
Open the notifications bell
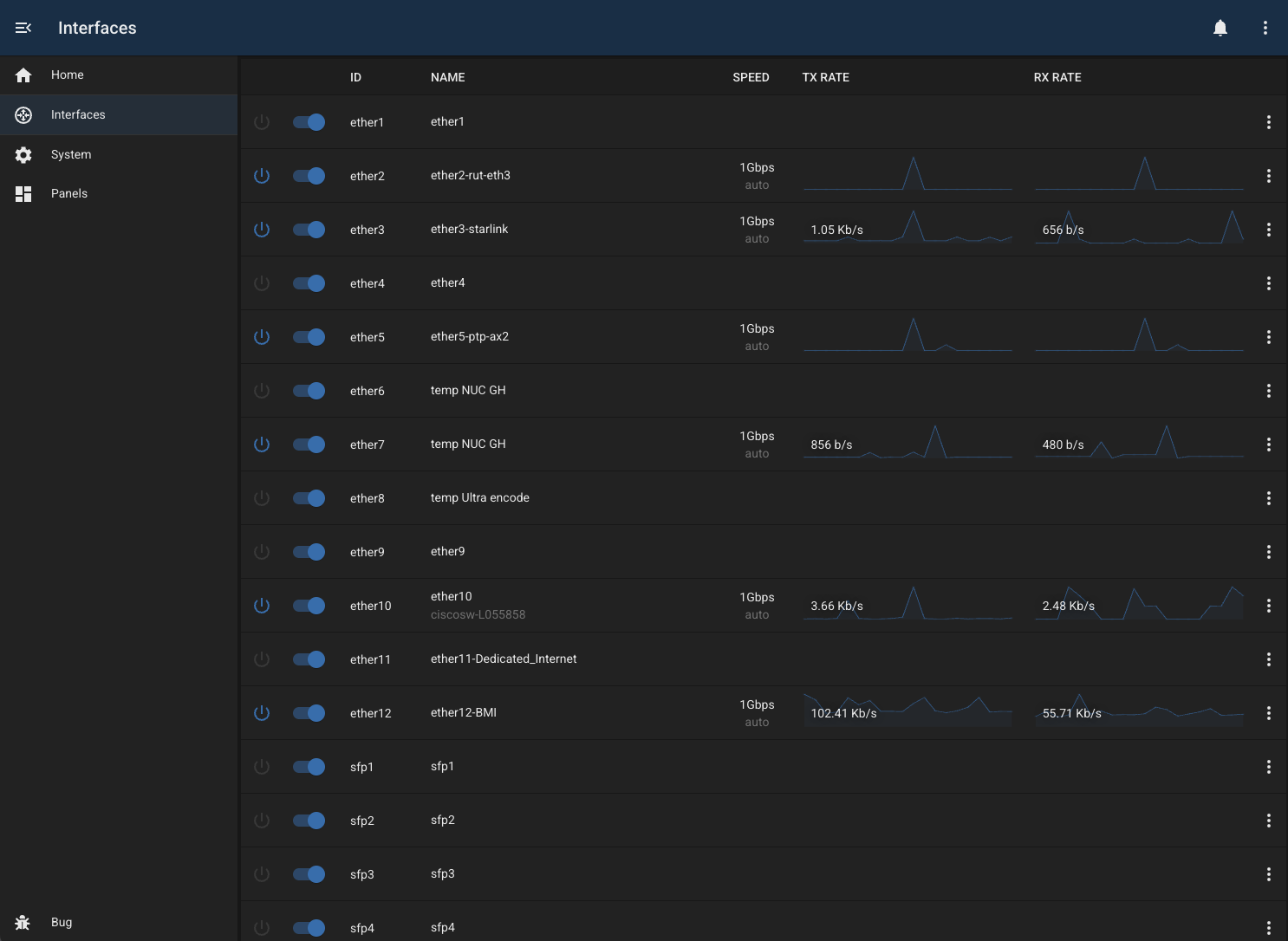[x=1220, y=27]
